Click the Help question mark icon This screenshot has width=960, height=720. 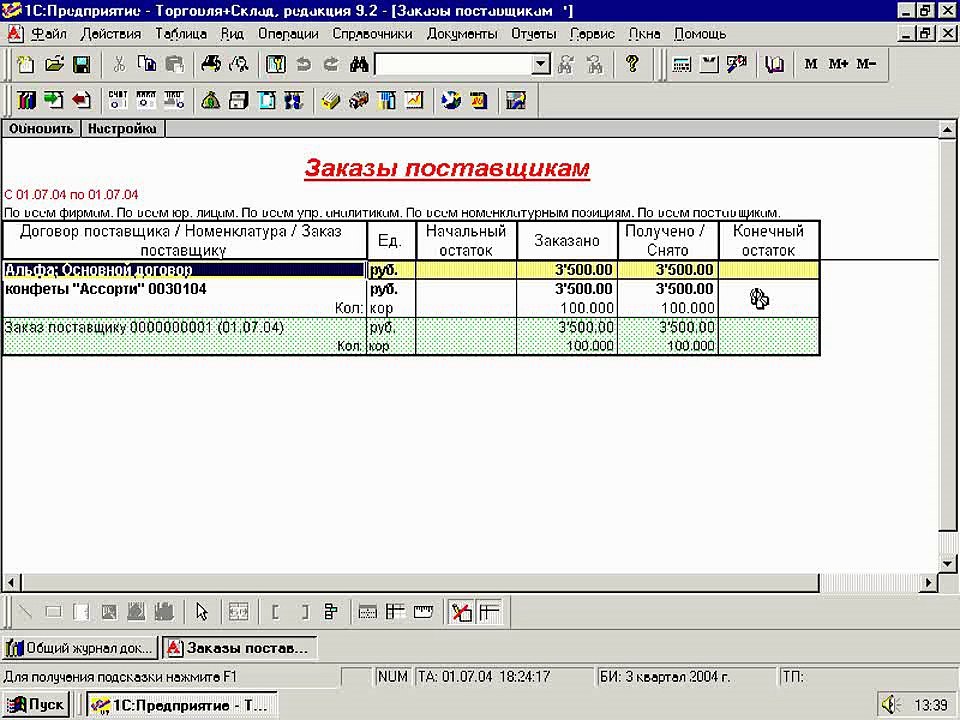point(632,64)
